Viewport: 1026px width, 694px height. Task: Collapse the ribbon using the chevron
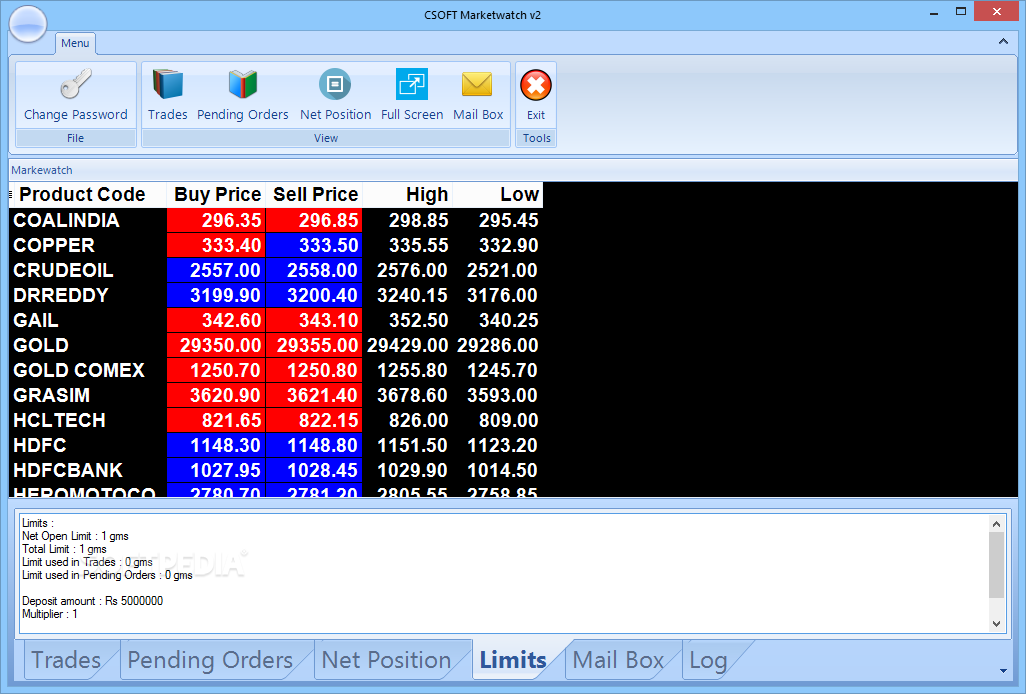pyautogui.click(x=1003, y=42)
